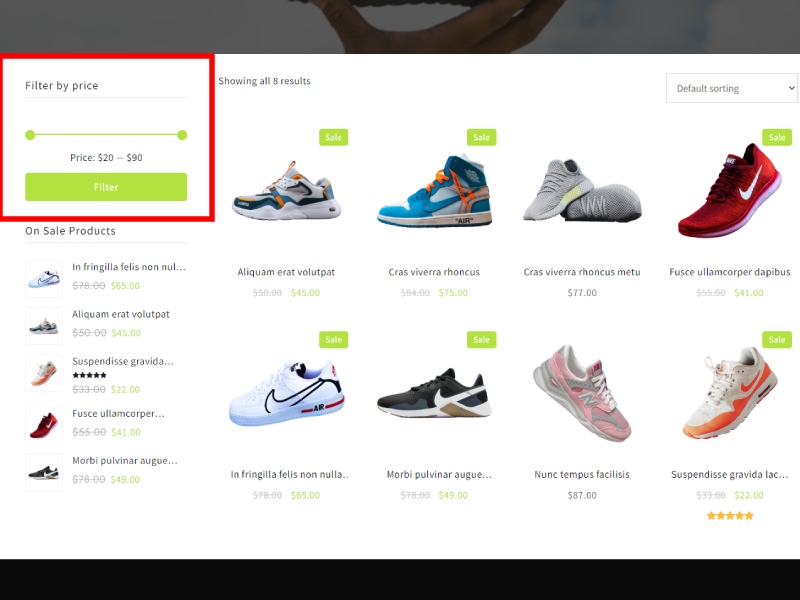The image size is (800, 600).
Task: Open sidebar link Fusce ullamcorper...
Action: tap(118, 413)
